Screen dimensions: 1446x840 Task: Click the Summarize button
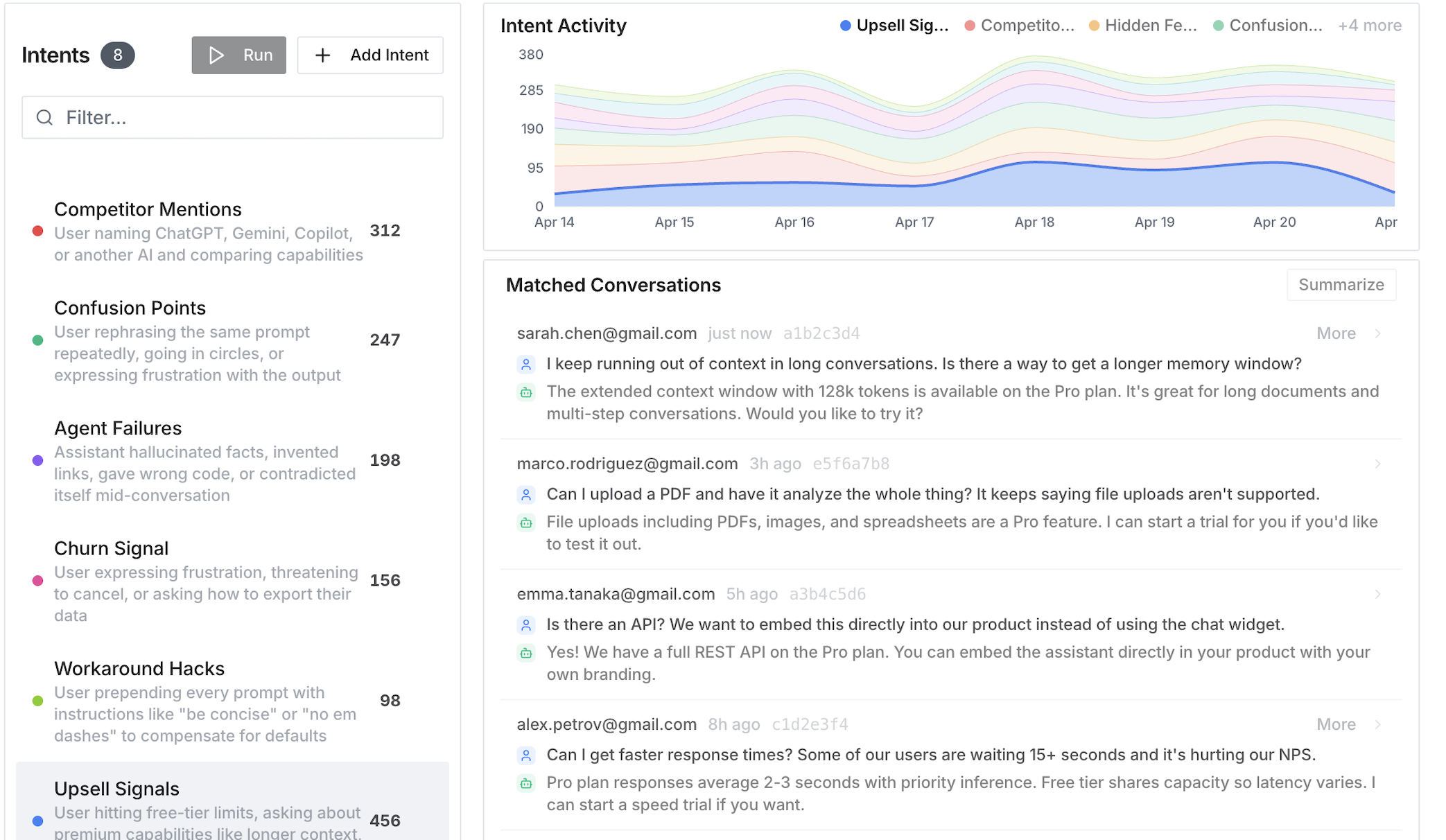click(x=1341, y=284)
